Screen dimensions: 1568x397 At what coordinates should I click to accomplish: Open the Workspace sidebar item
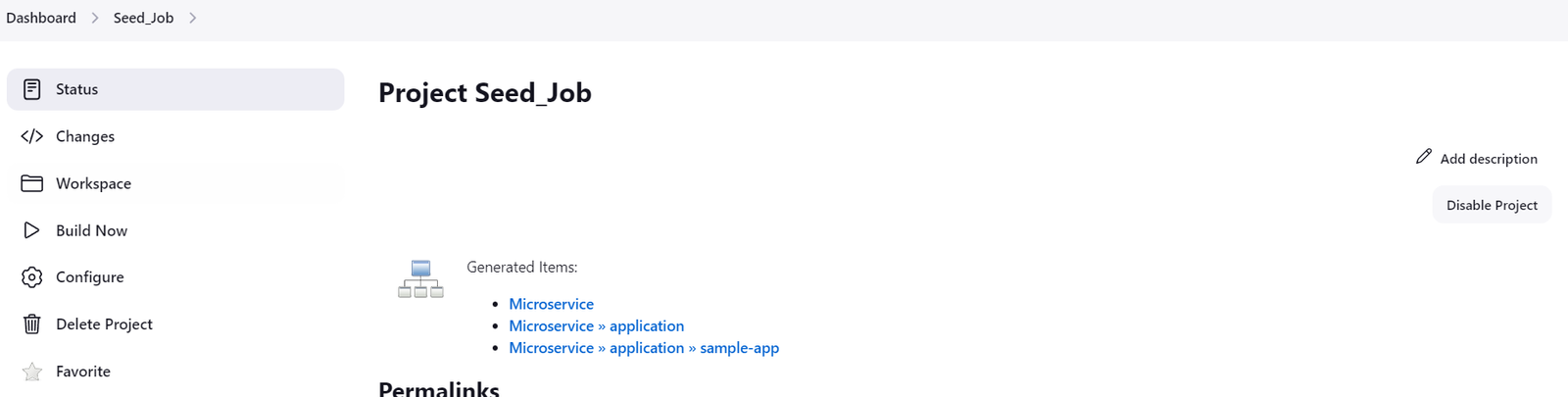click(93, 183)
